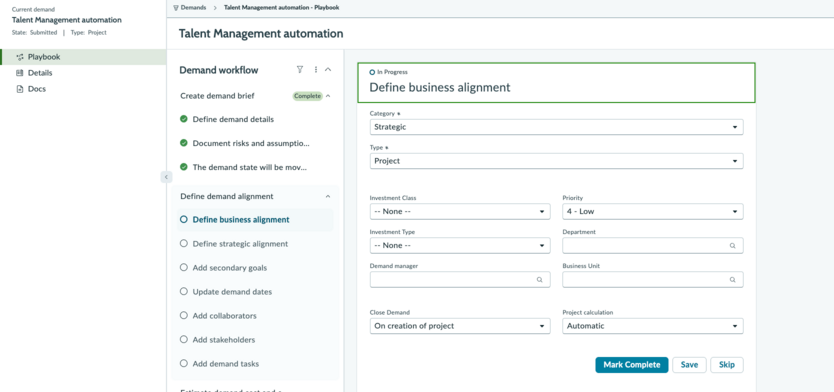Collapse the Demand workflow panel chevron
Viewport: 834px width, 392px height.
328,70
